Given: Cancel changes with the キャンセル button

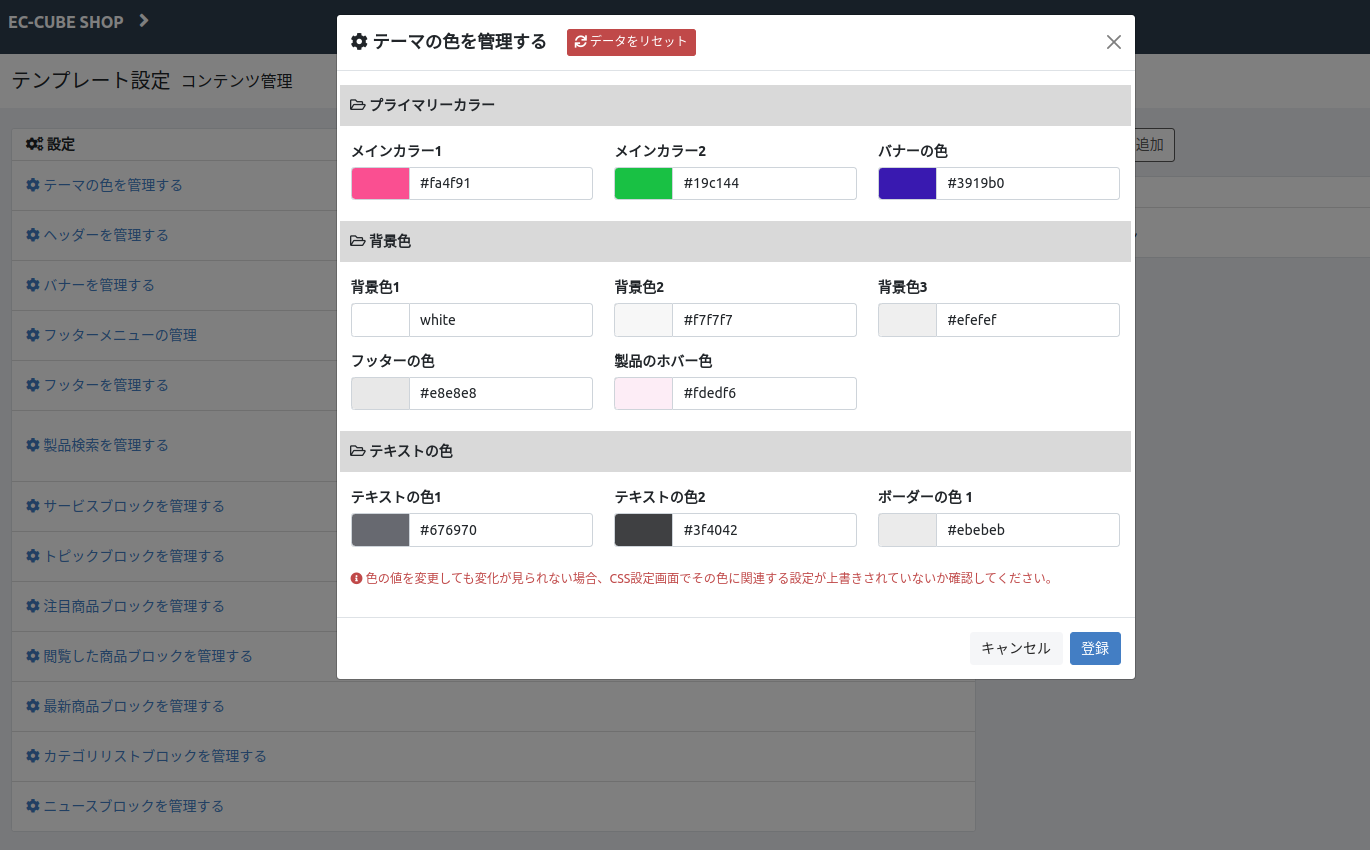Looking at the screenshot, I should 1015,648.
